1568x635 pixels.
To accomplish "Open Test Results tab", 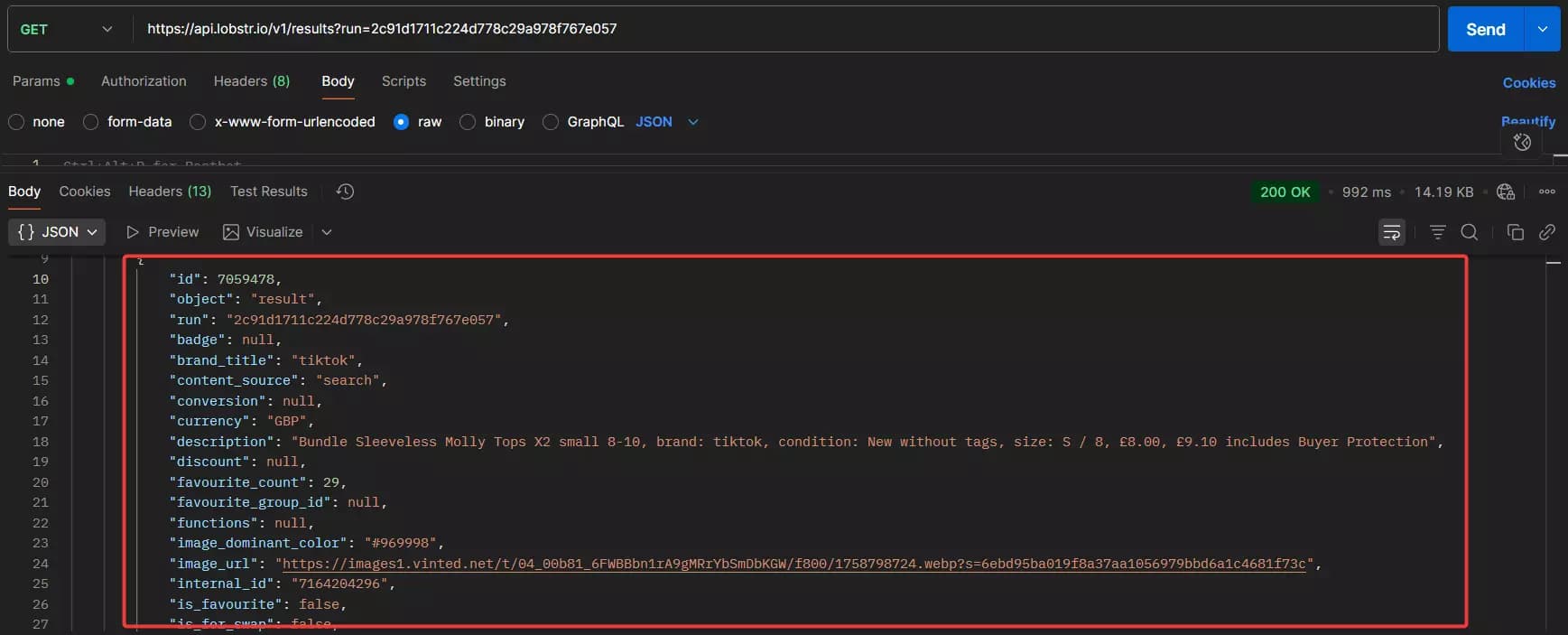I will [269, 191].
